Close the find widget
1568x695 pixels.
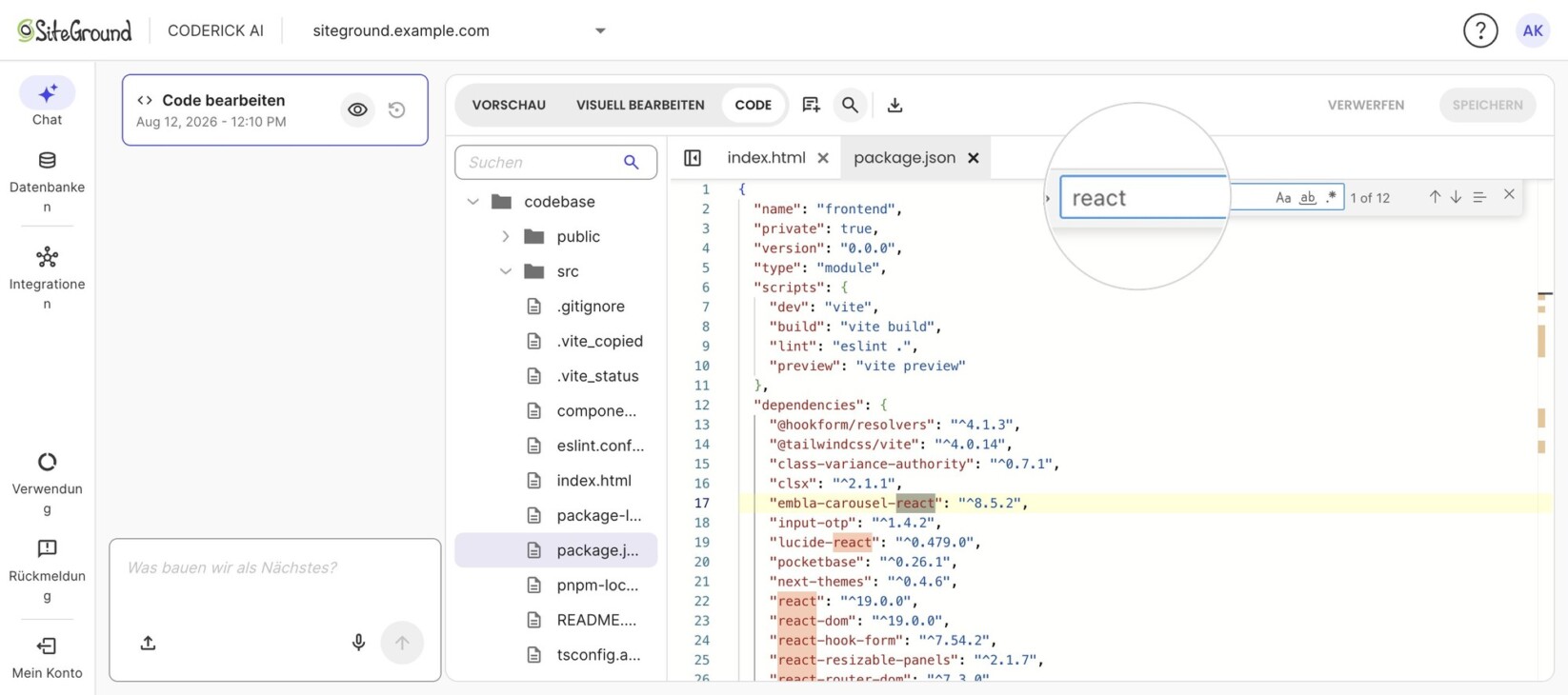pos(1509,194)
